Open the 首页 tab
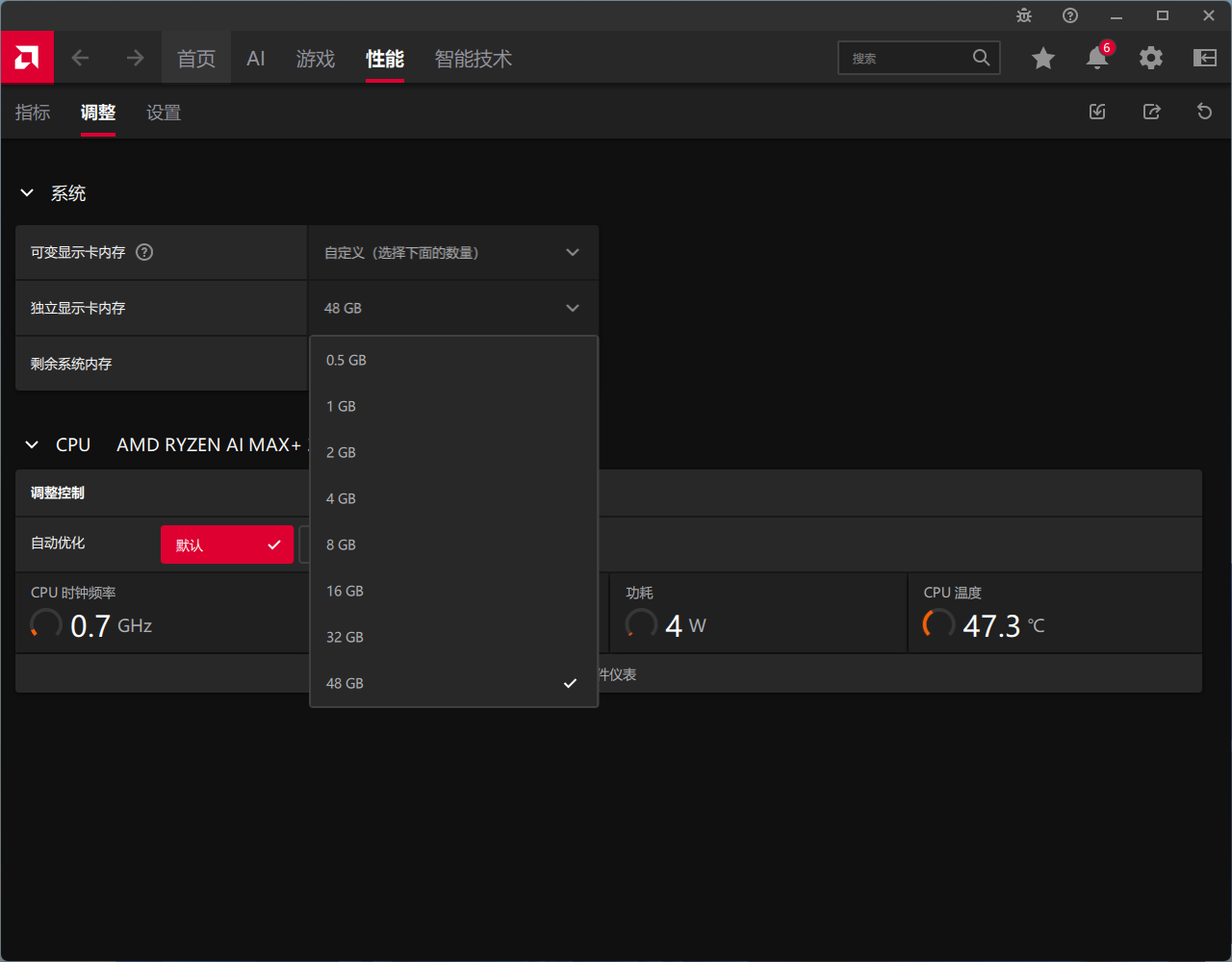This screenshot has height=962, width=1232. pyautogui.click(x=196, y=59)
